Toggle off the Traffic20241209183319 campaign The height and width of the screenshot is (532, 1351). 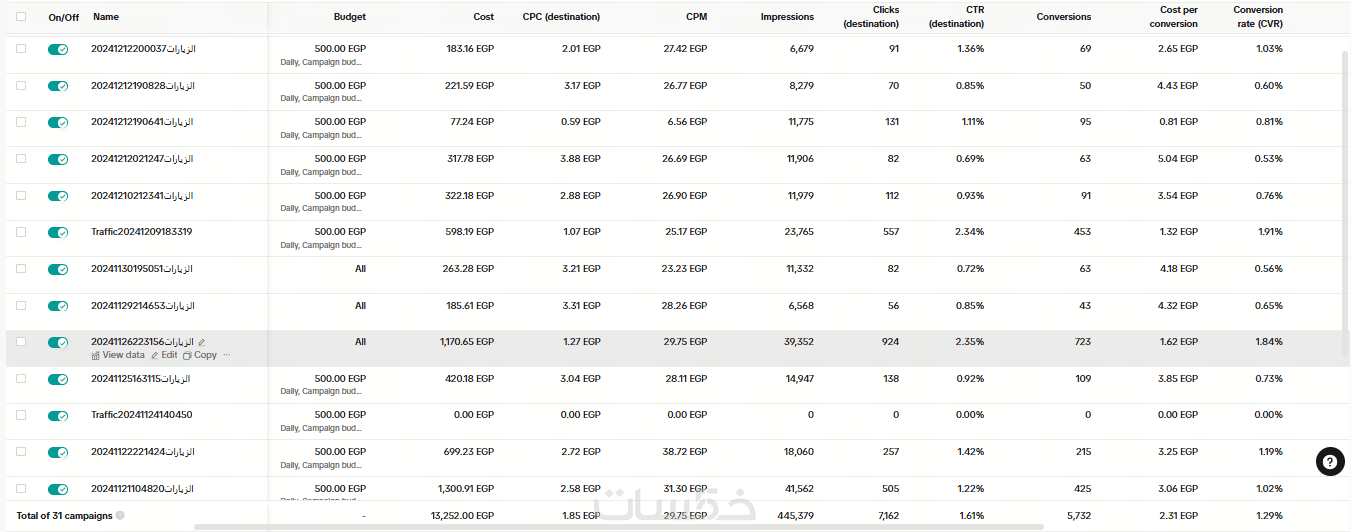[x=58, y=233]
